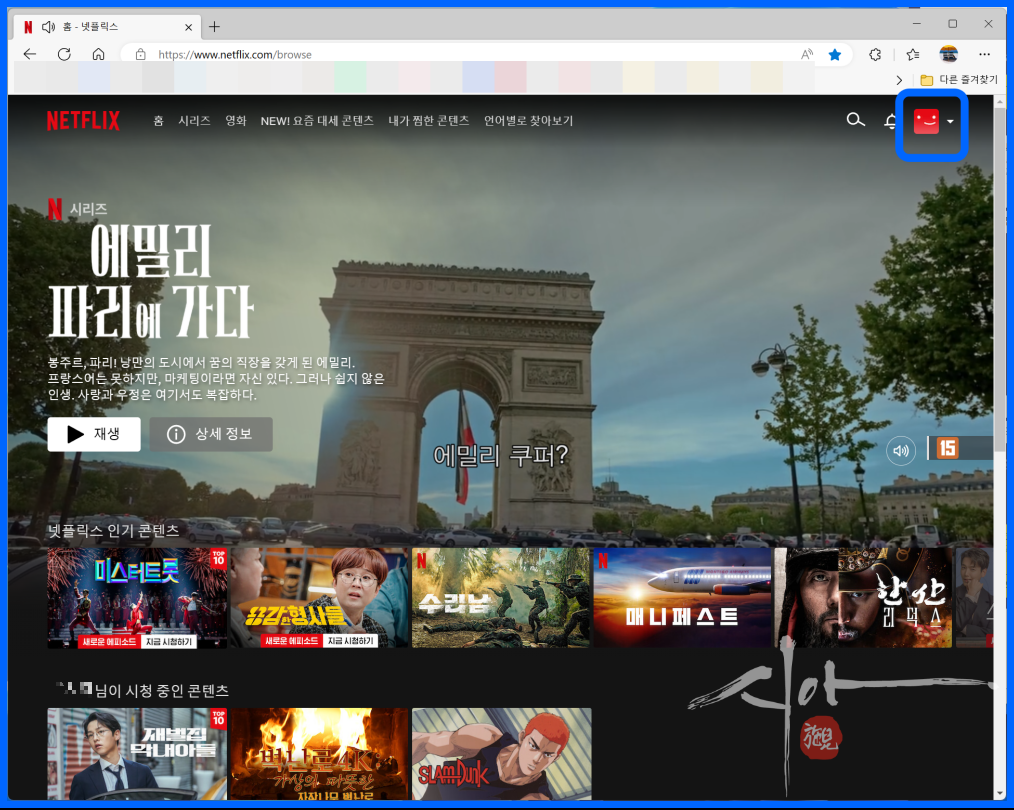The height and width of the screenshot is (810, 1014).
Task: Click the 넷플릭스 인기 콘텐츠 row title
Action: click(x=113, y=531)
